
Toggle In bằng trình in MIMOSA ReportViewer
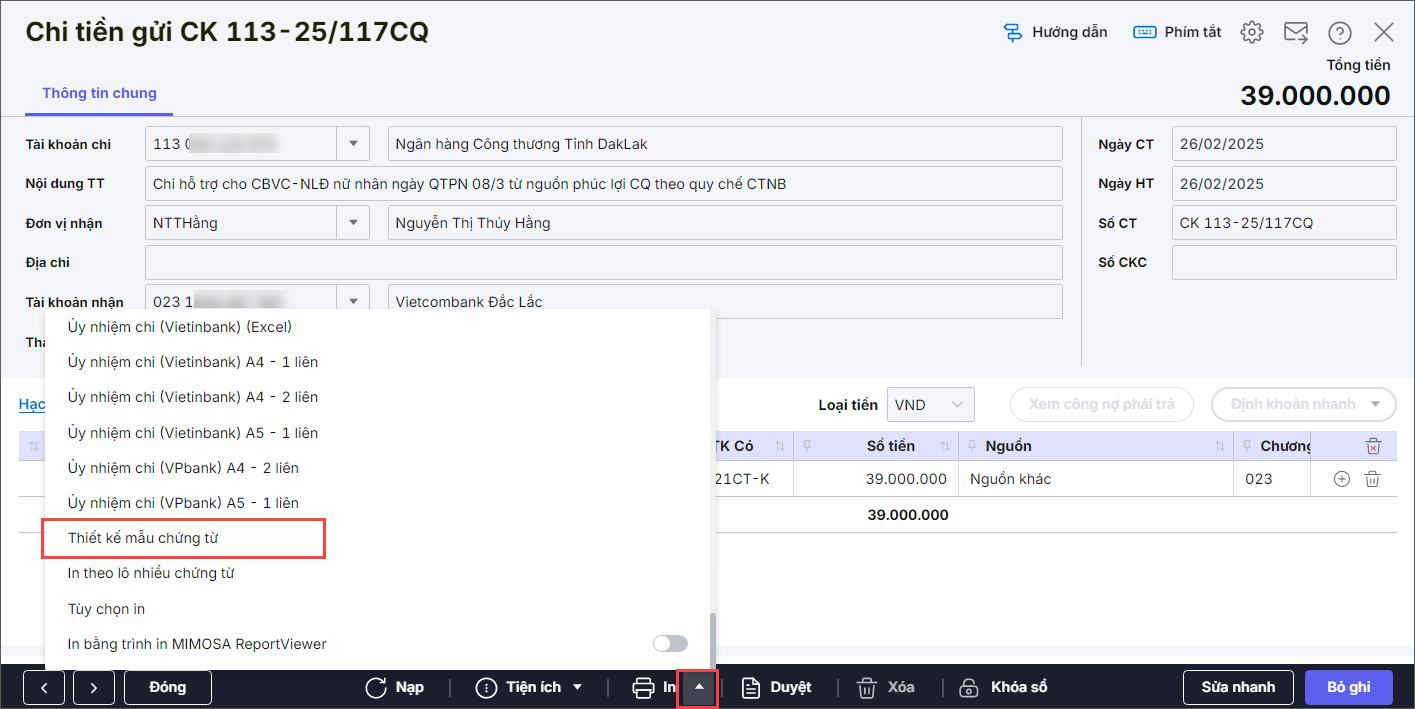click(670, 644)
